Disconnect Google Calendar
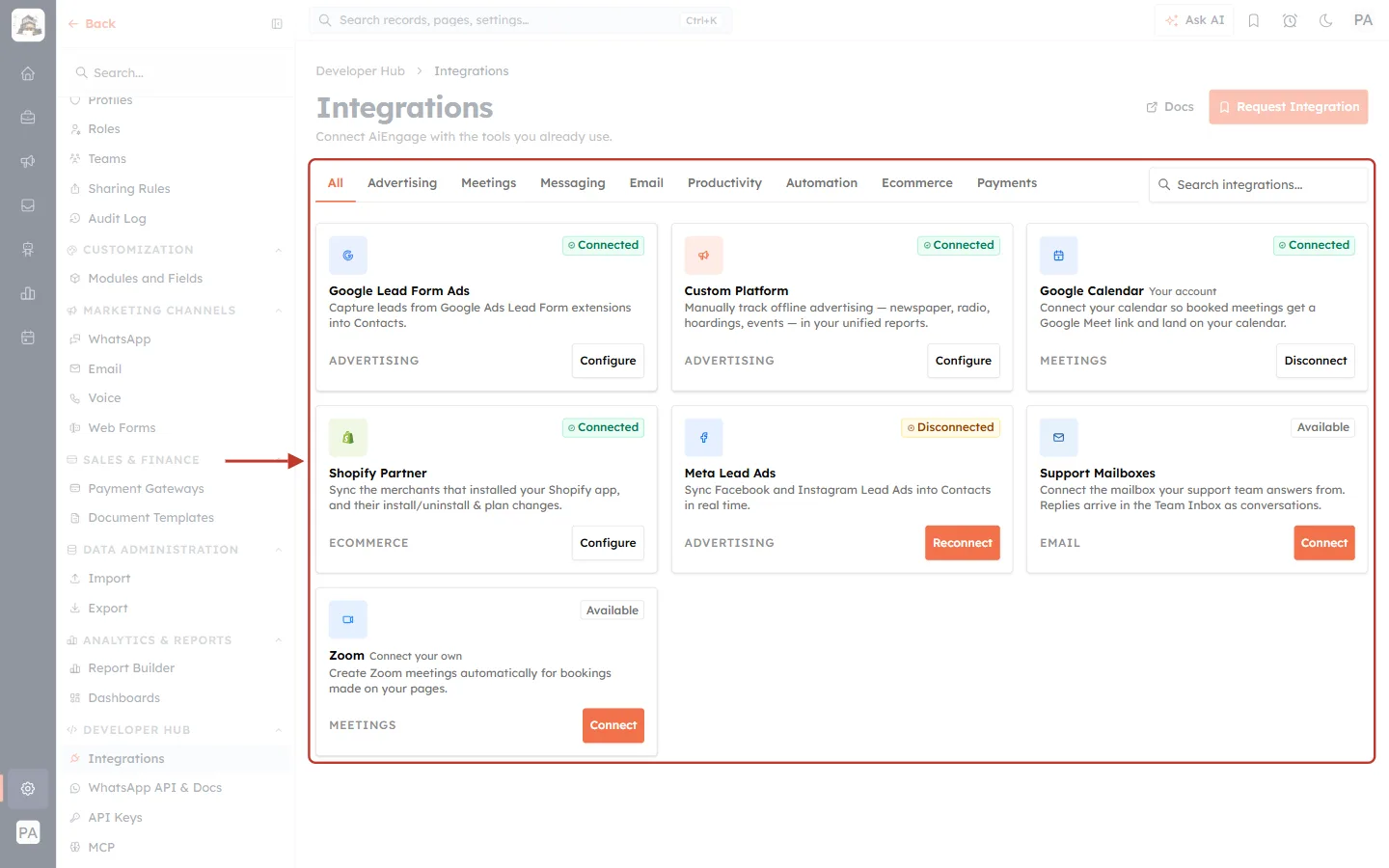 tap(1316, 361)
